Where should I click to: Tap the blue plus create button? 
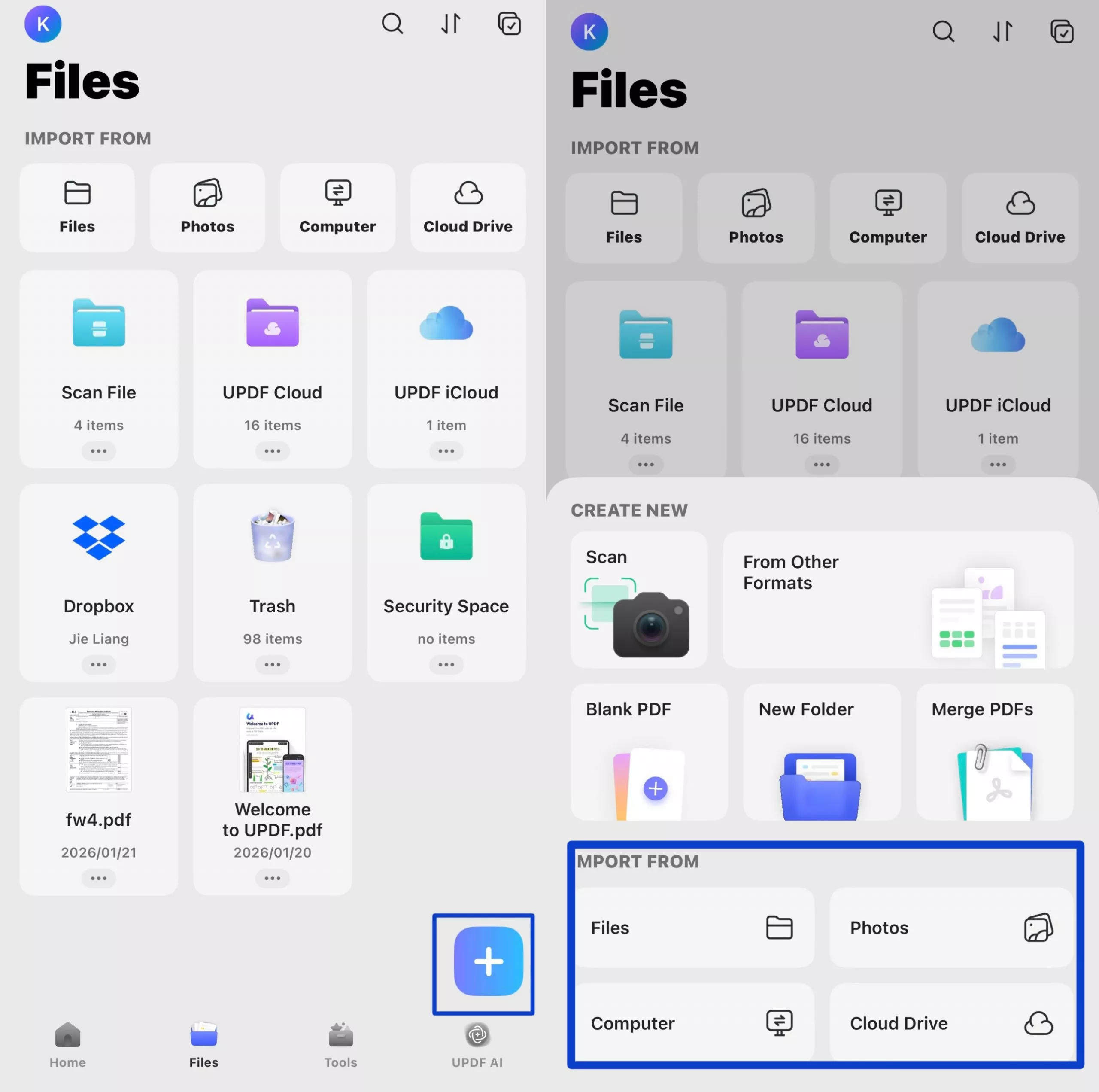(488, 961)
